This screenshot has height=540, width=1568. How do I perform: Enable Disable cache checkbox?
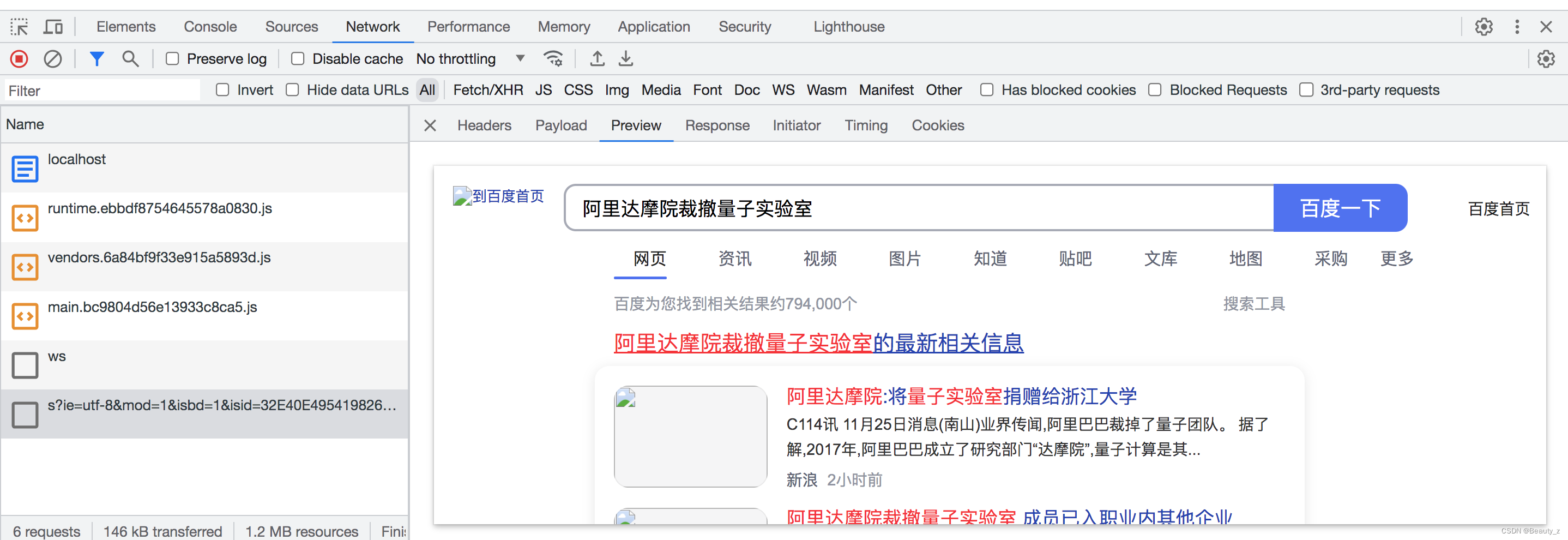tap(298, 59)
